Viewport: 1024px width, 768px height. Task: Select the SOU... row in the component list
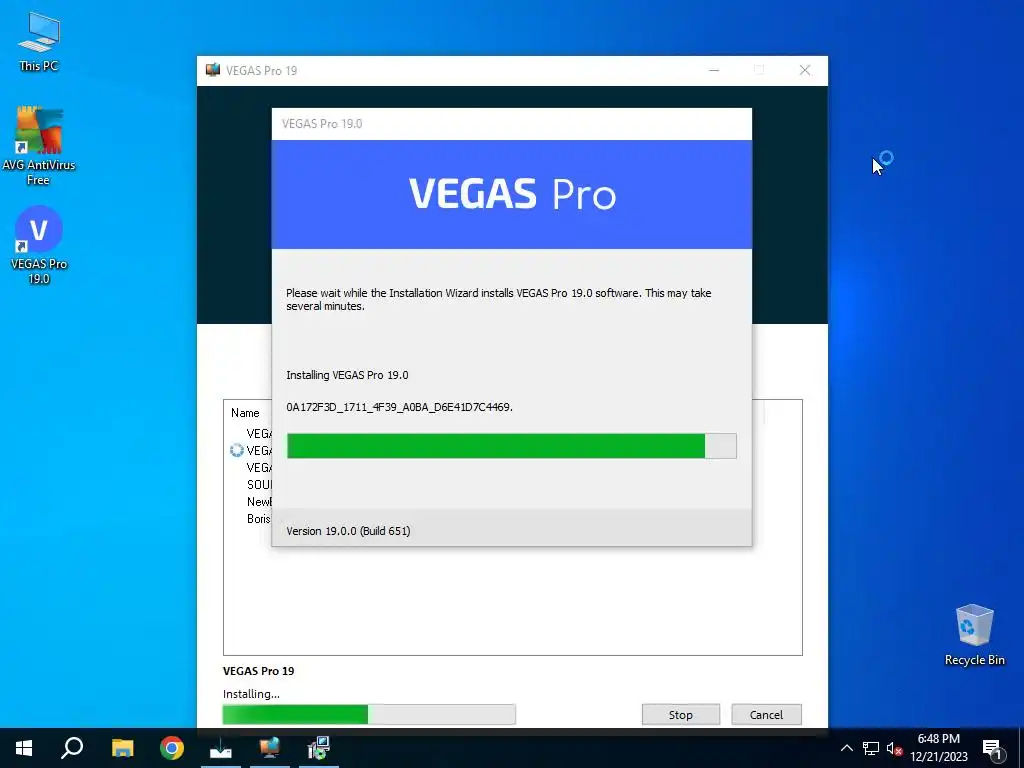click(259, 485)
